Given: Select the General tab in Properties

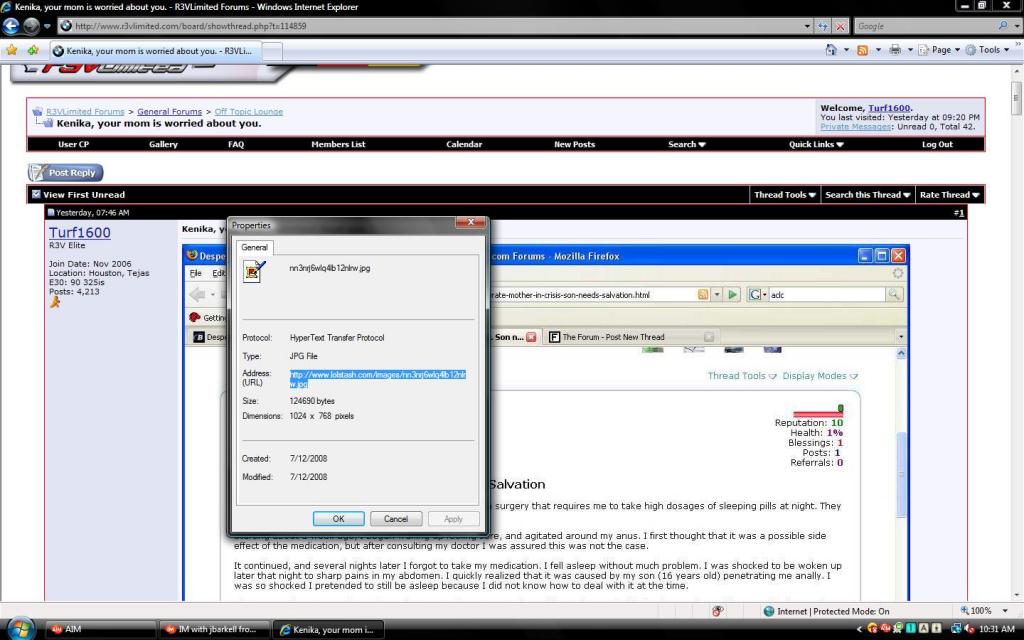Looking at the screenshot, I should 254,247.
